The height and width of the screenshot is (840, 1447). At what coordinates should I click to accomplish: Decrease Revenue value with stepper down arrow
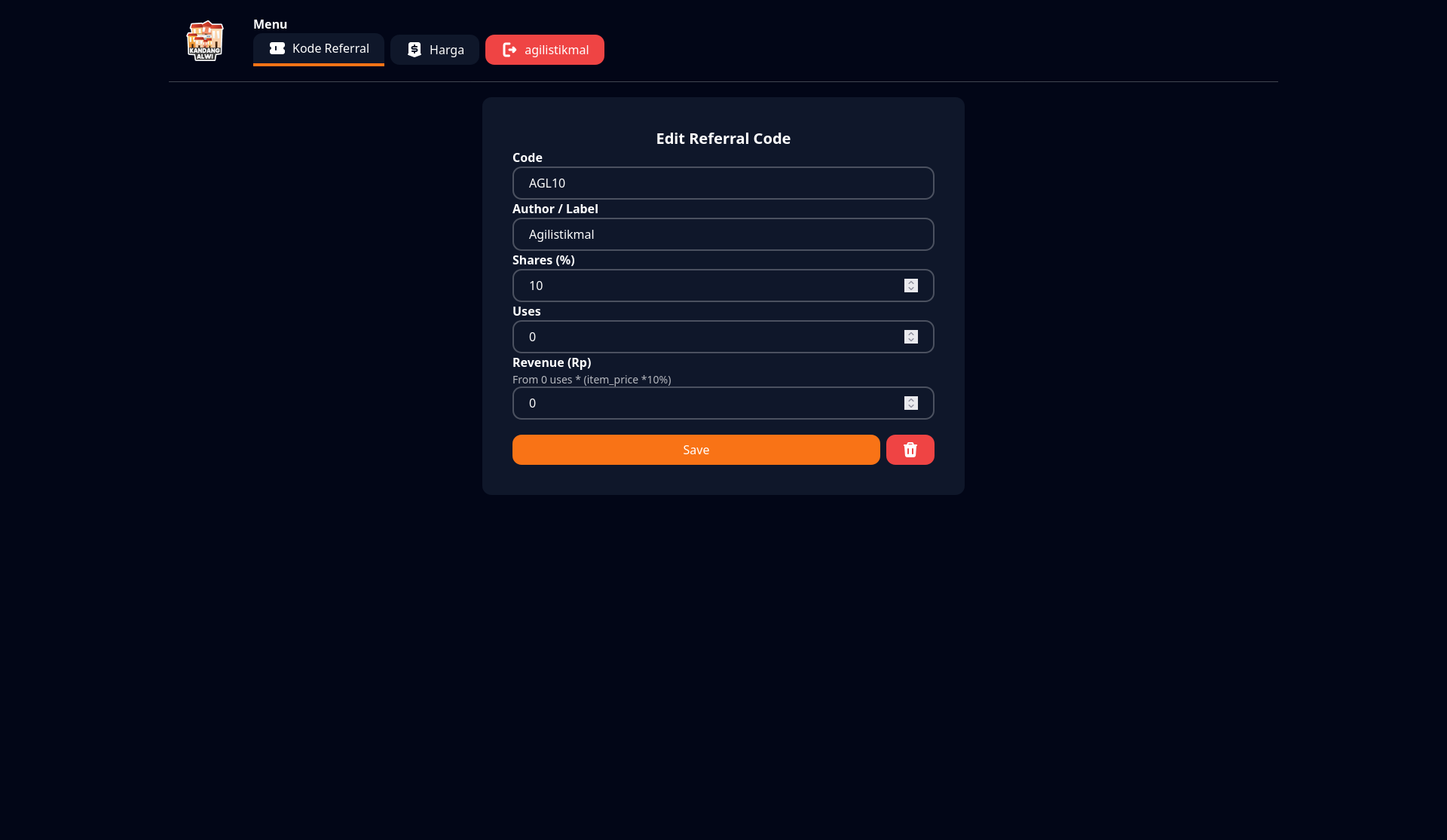pyautogui.click(x=911, y=407)
